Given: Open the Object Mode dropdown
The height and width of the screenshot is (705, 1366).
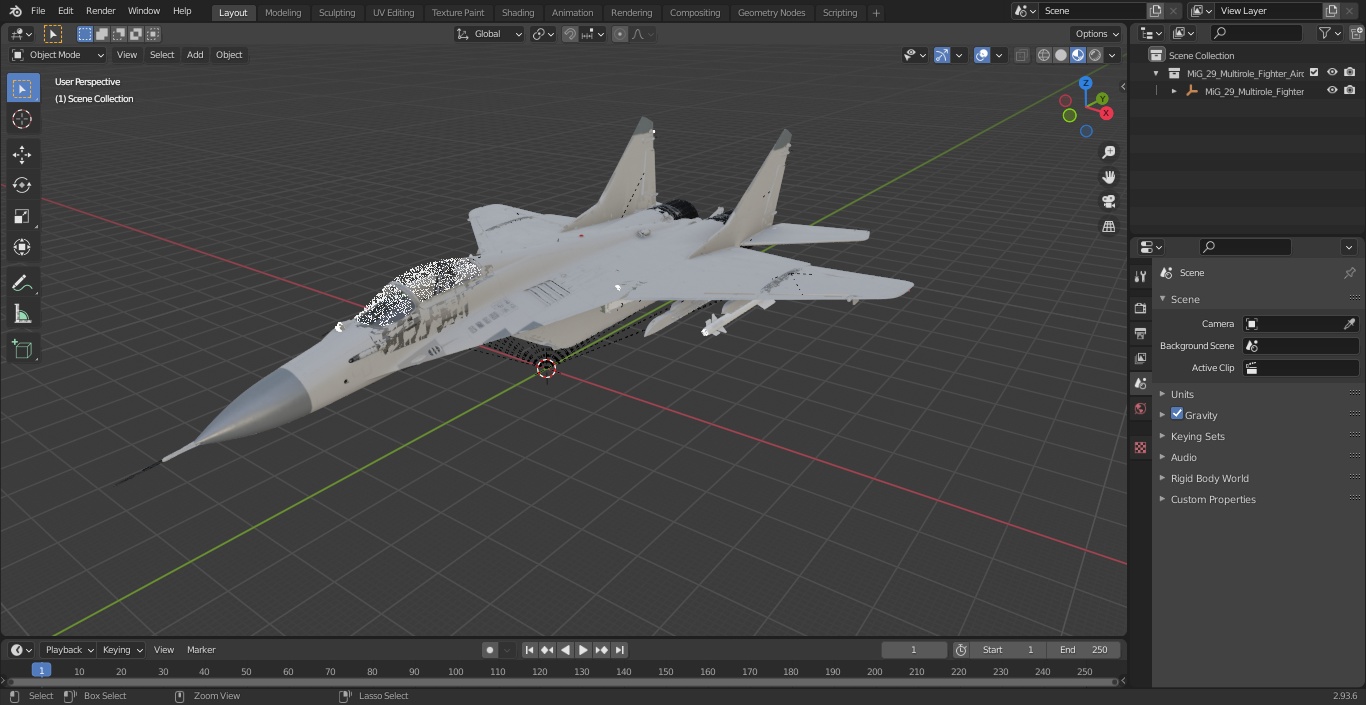Looking at the screenshot, I should tap(58, 55).
